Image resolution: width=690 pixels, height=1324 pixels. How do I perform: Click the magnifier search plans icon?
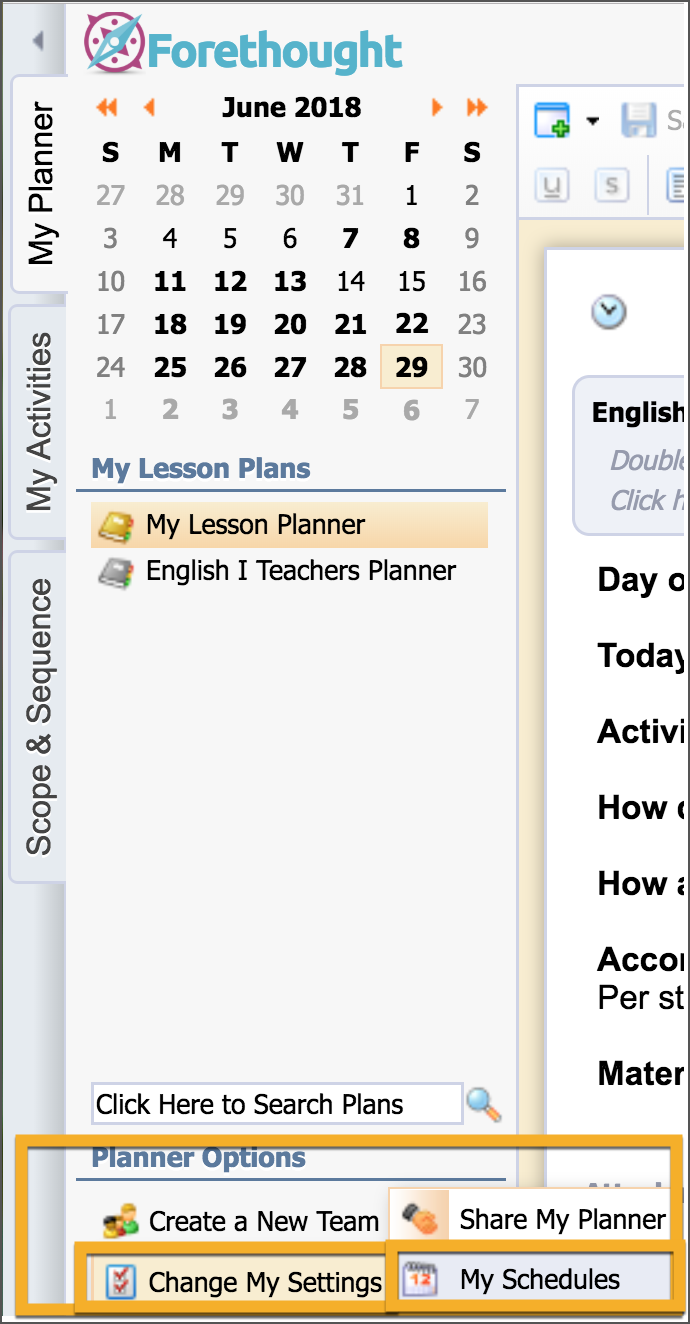[484, 1104]
